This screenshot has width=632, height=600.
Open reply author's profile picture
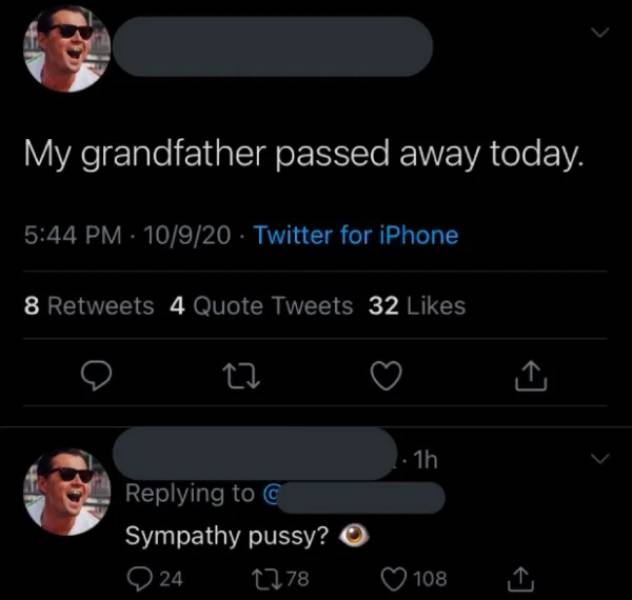[x=66, y=491]
